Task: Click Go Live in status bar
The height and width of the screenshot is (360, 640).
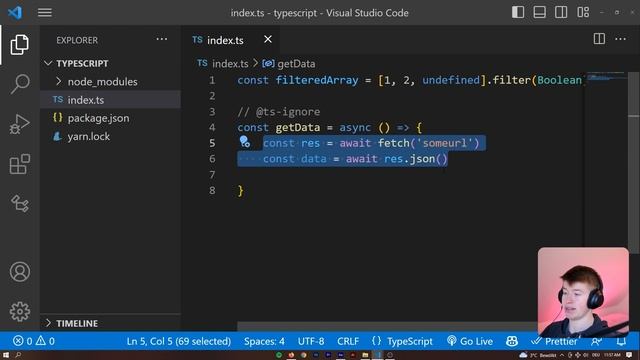Action: (470, 341)
